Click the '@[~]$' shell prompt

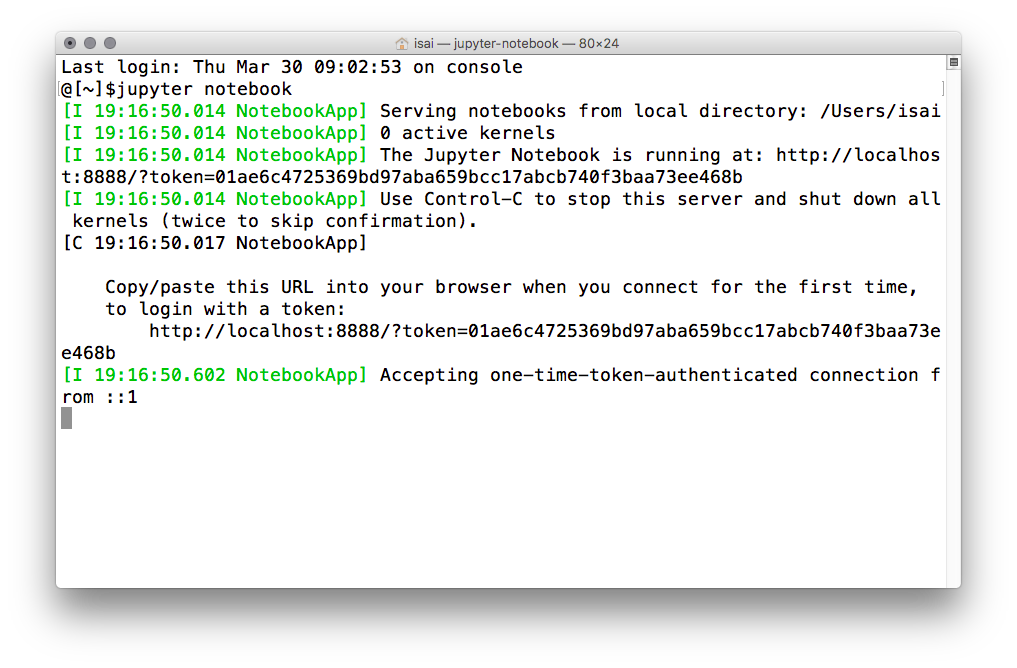(88, 89)
